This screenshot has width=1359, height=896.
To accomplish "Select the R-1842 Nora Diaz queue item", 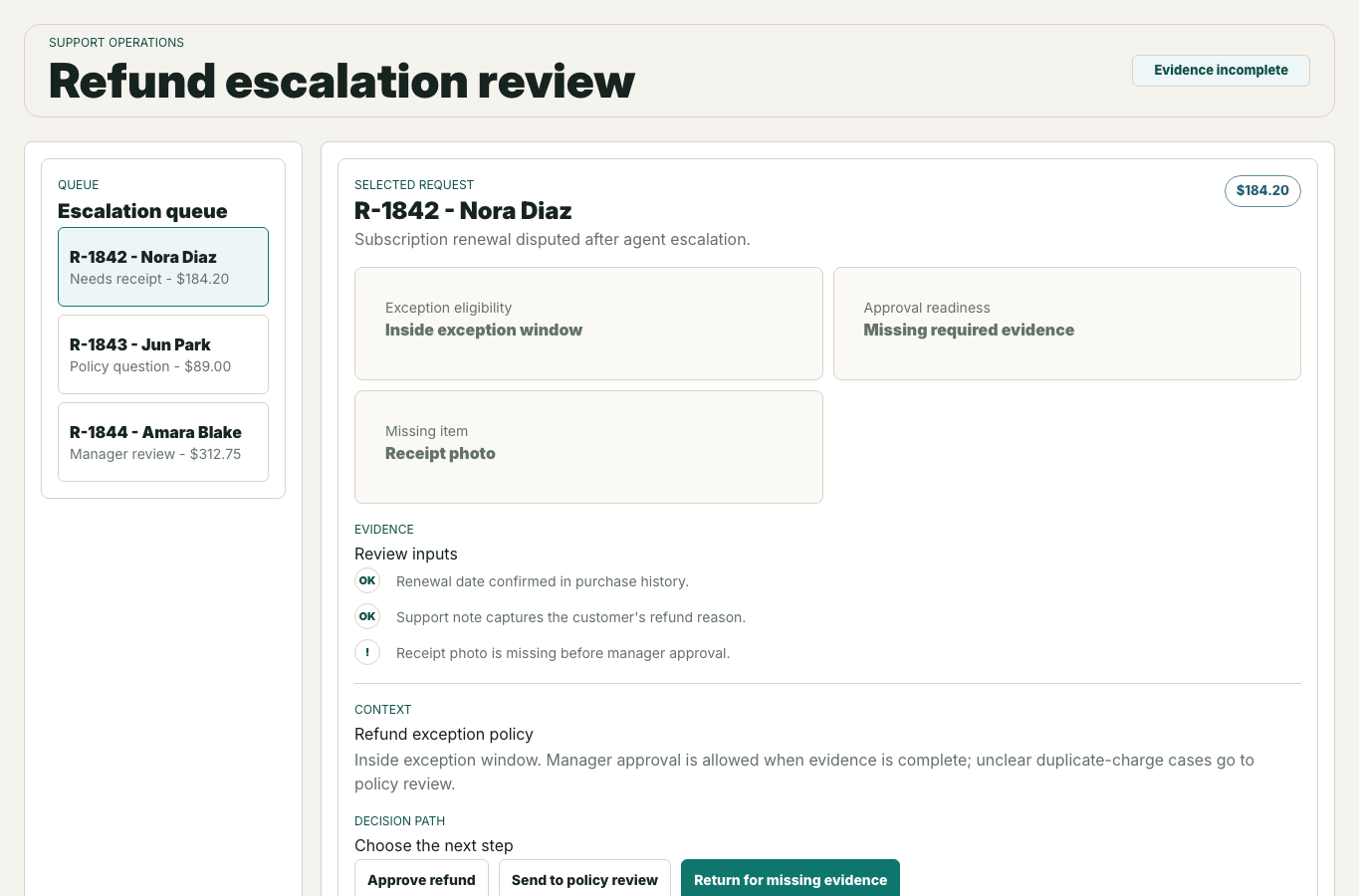I will (163, 267).
